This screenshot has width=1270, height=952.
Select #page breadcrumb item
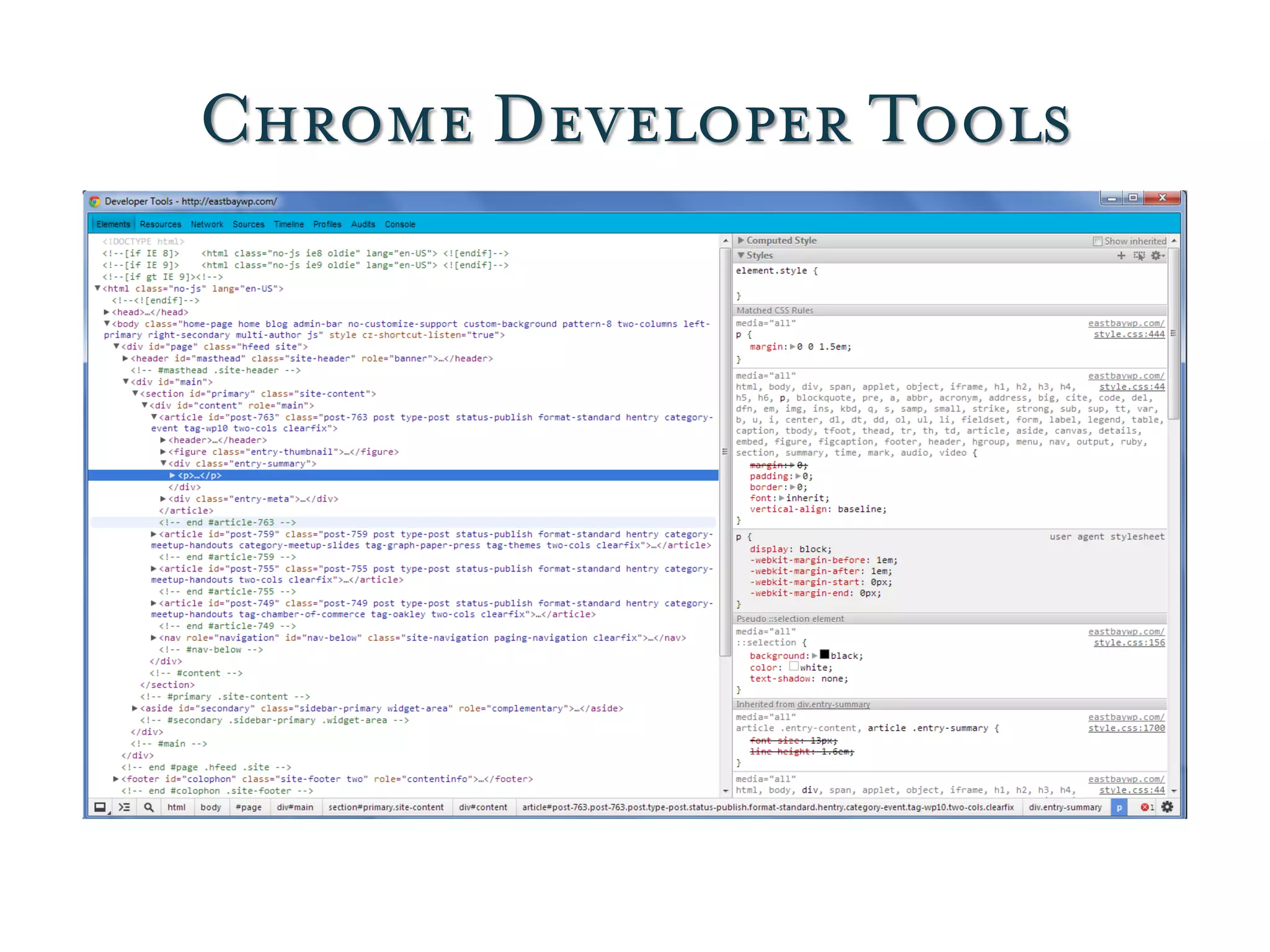pos(249,807)
